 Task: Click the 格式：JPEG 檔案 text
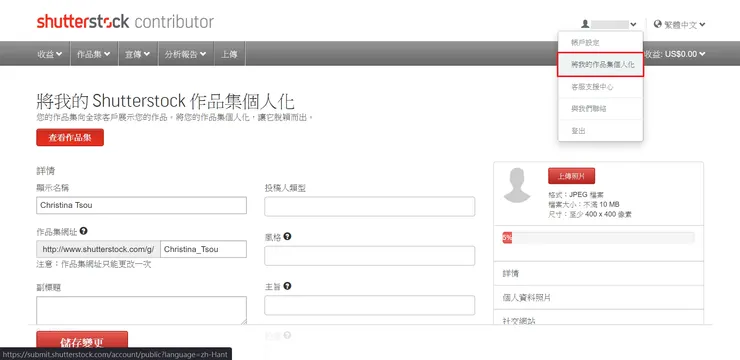576,194
